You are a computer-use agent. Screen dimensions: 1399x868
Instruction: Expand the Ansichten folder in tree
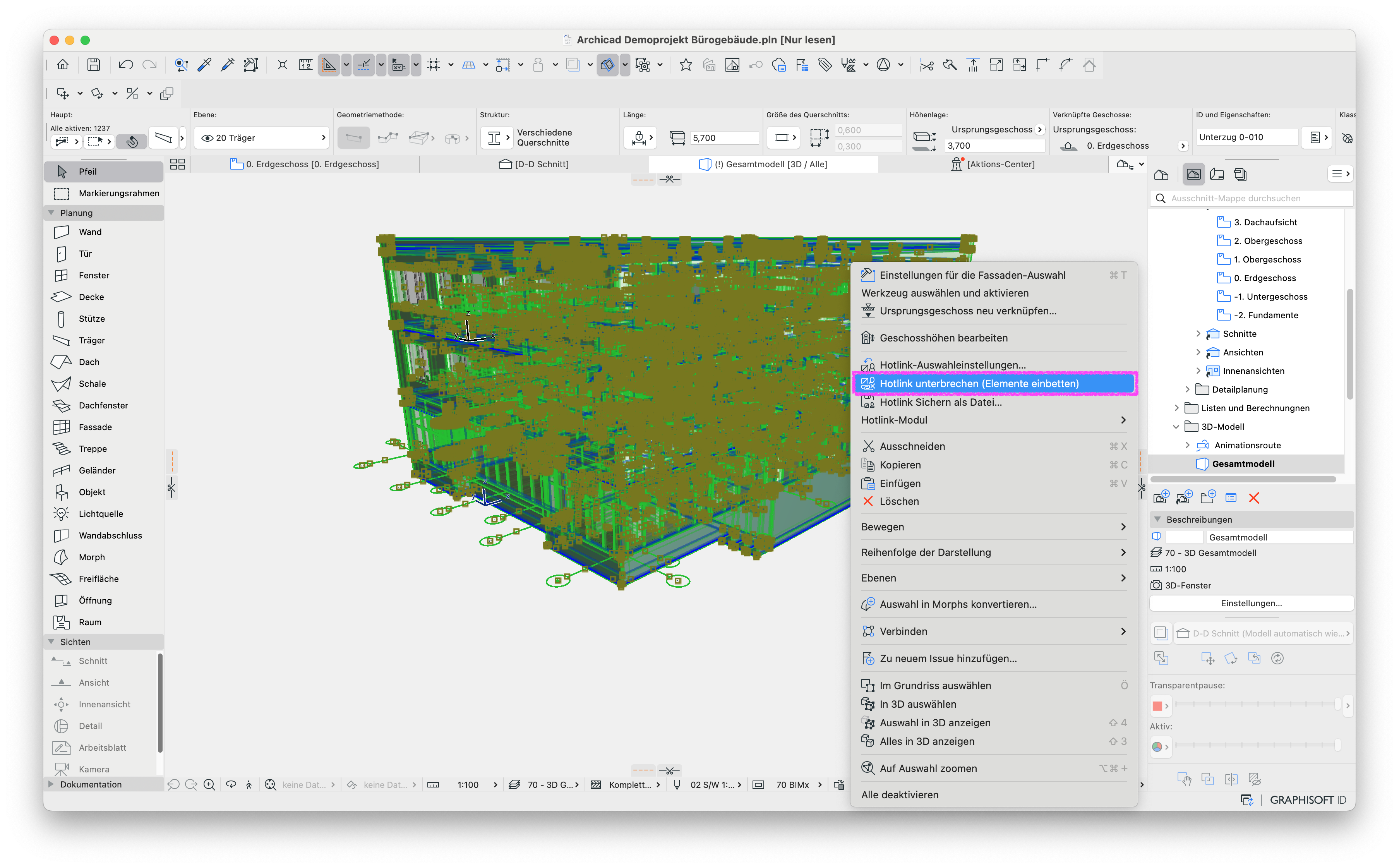(x=1198, y=352)
